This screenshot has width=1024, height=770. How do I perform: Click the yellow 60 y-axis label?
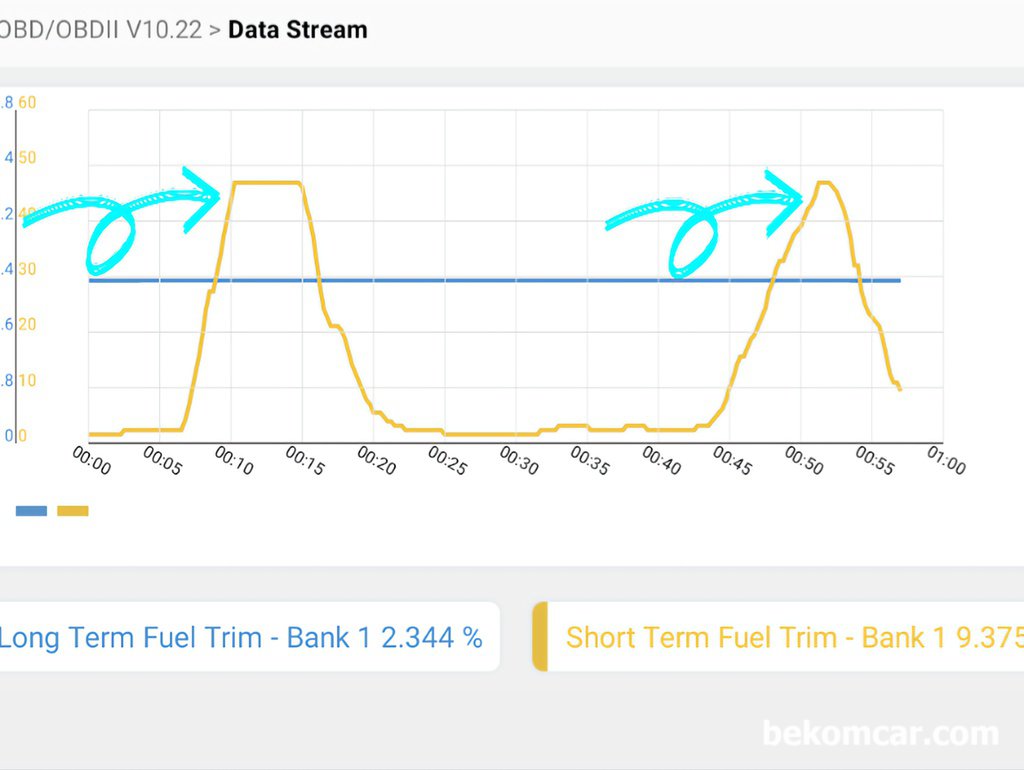coord(27,103)
